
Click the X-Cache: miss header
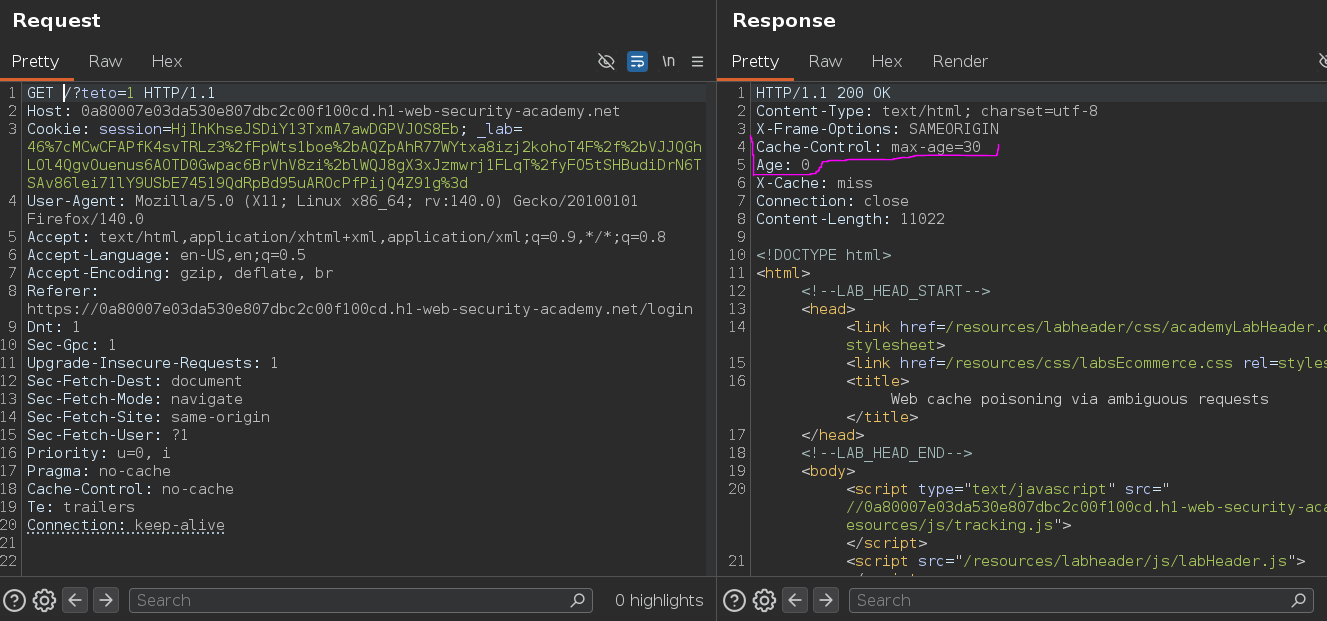pos(814,183)
